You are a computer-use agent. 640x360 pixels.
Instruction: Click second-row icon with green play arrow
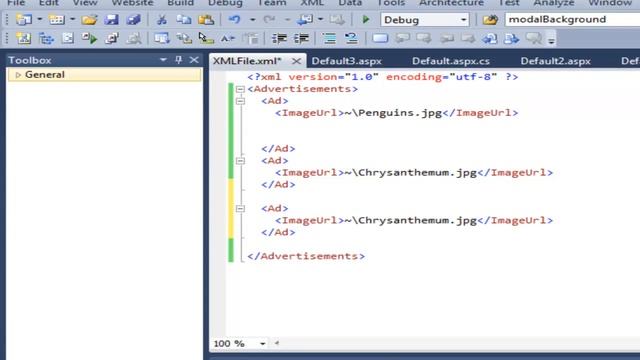pos(89,39)
